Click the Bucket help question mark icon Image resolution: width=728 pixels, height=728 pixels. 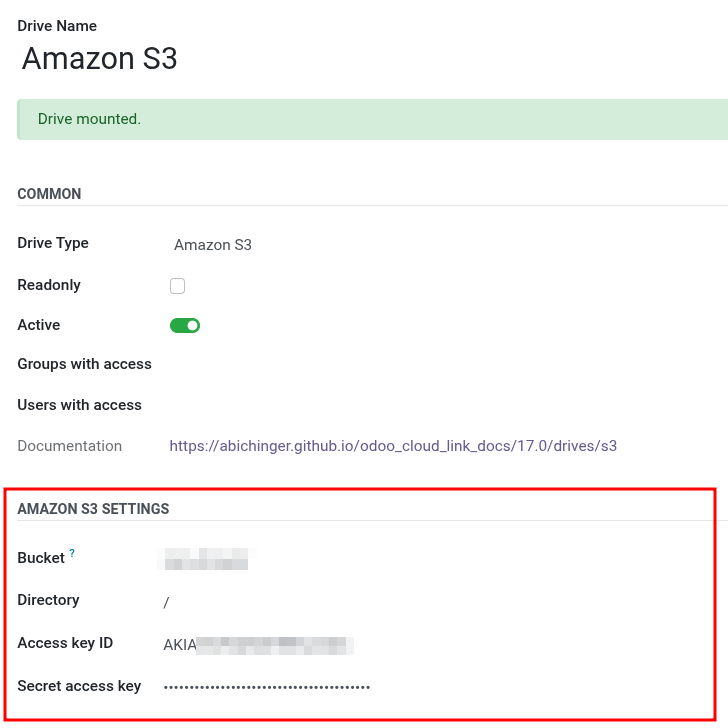72,553
